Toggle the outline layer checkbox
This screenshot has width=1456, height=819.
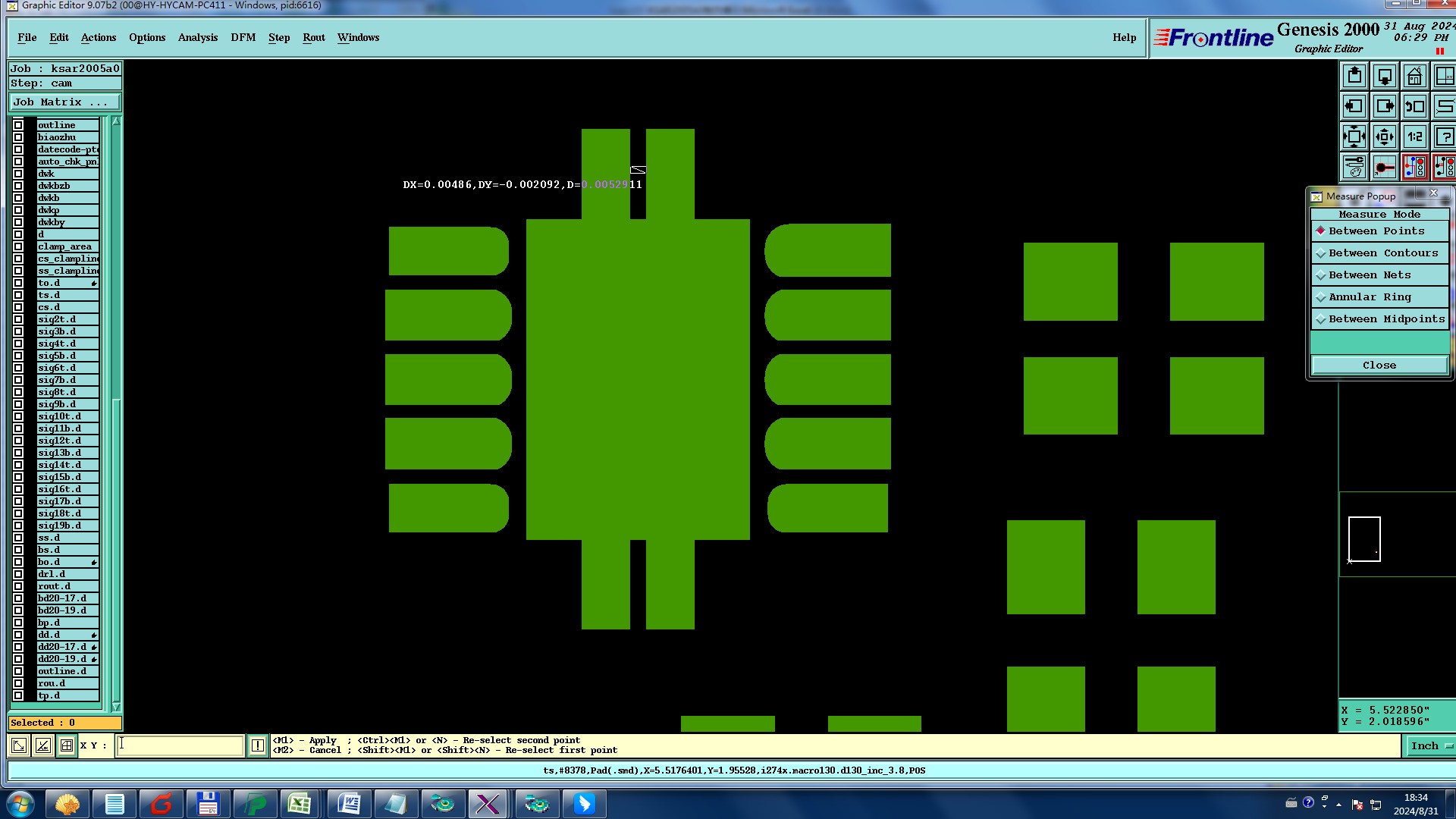(x=18, y=125)
